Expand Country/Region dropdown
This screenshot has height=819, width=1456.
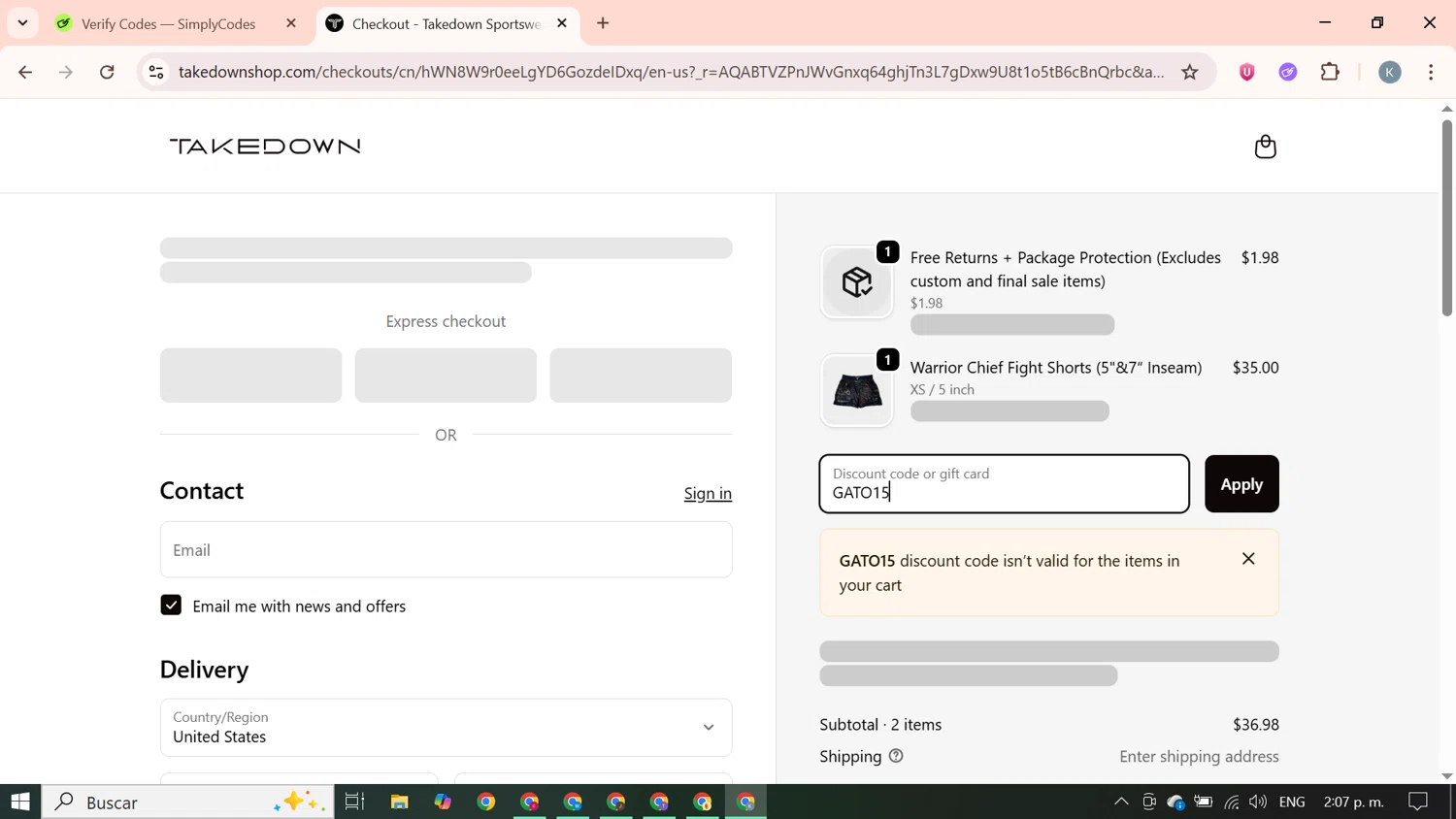pos(446,728)
